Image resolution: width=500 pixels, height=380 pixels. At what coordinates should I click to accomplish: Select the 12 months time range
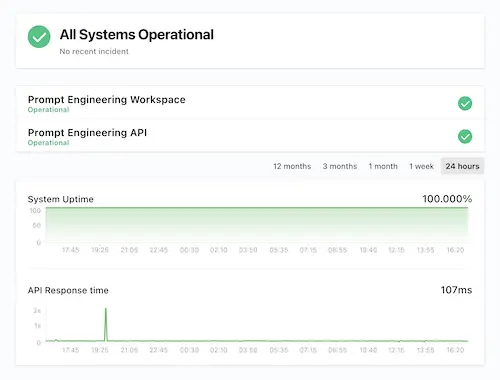[292, 166]
